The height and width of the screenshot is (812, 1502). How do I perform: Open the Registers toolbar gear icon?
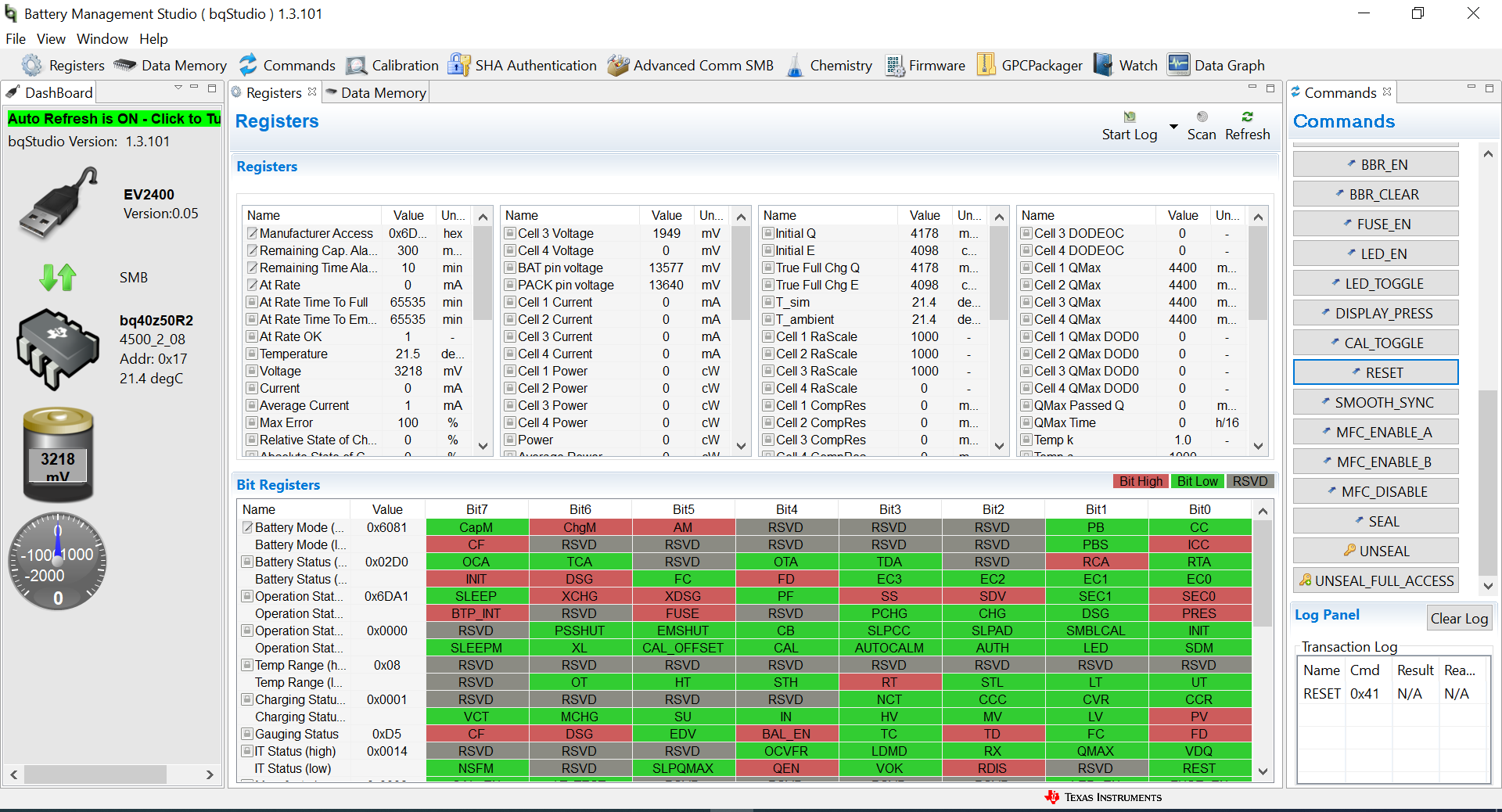[32, 65]
